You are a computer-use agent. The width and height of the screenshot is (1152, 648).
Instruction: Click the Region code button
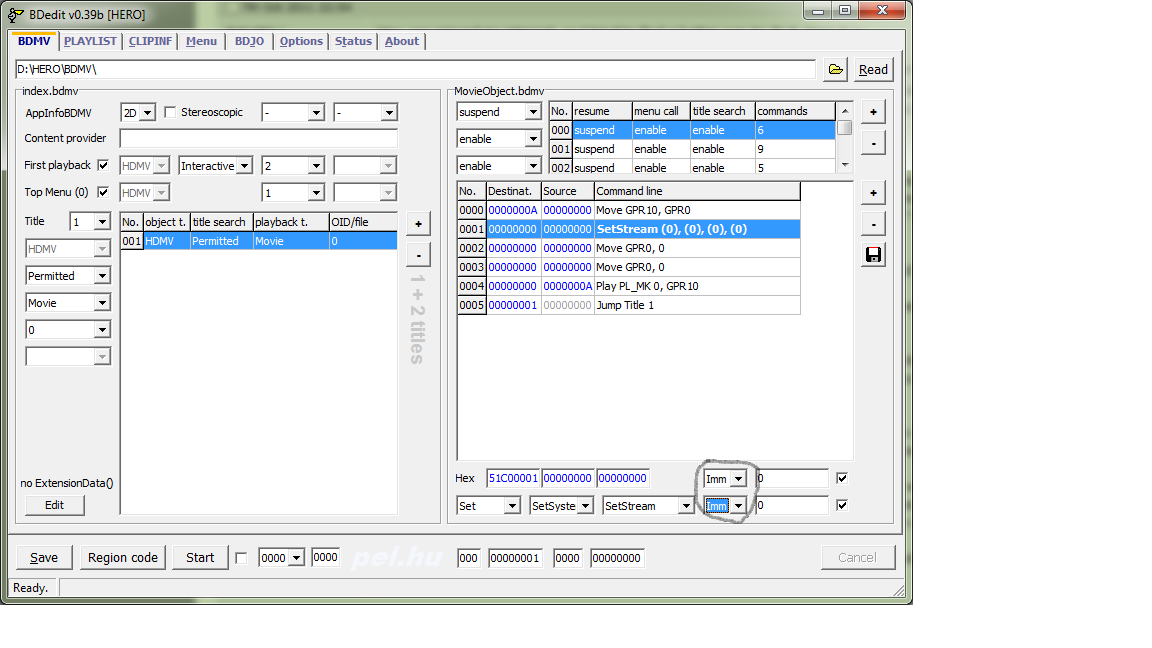tap(123, 558)
